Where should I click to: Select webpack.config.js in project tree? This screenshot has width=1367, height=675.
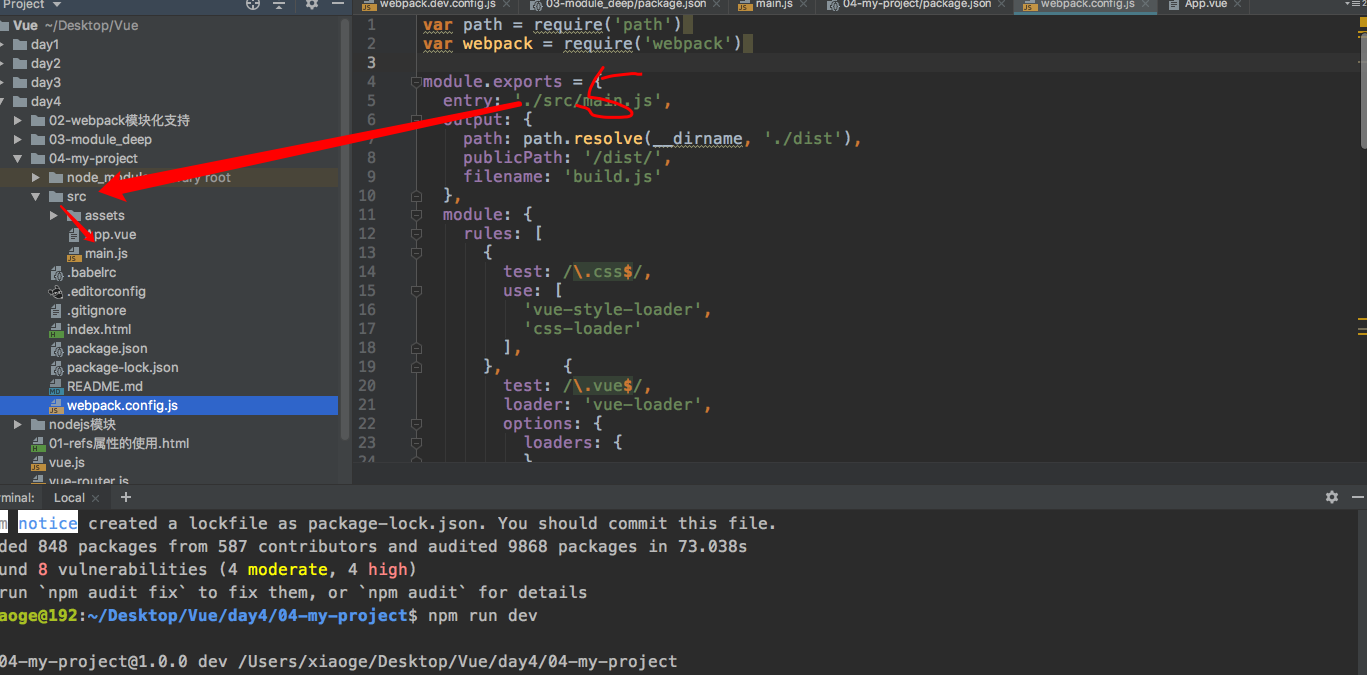169,406
